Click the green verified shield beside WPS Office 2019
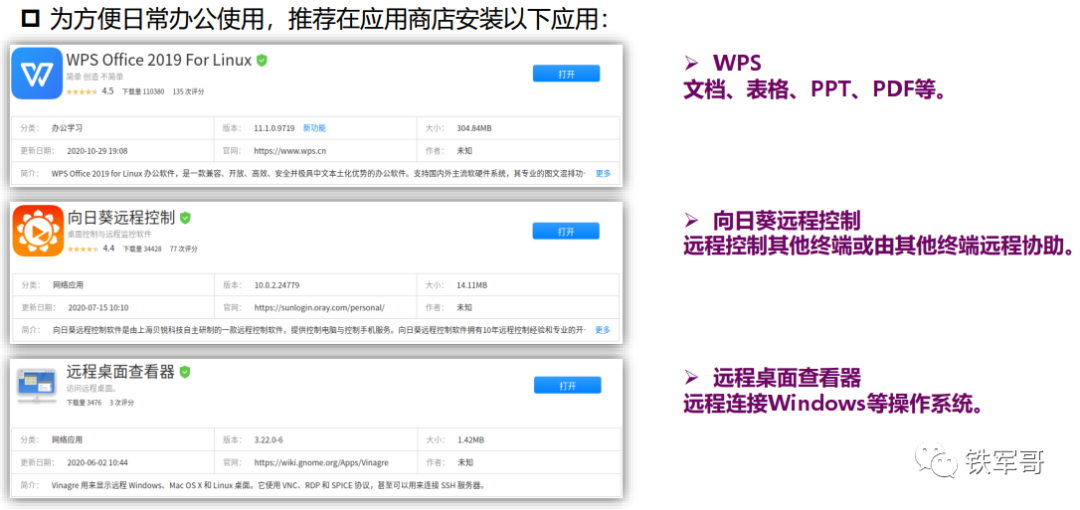Image resolution: width=1080 pixels, height=510 pixels. coord(262,61)
